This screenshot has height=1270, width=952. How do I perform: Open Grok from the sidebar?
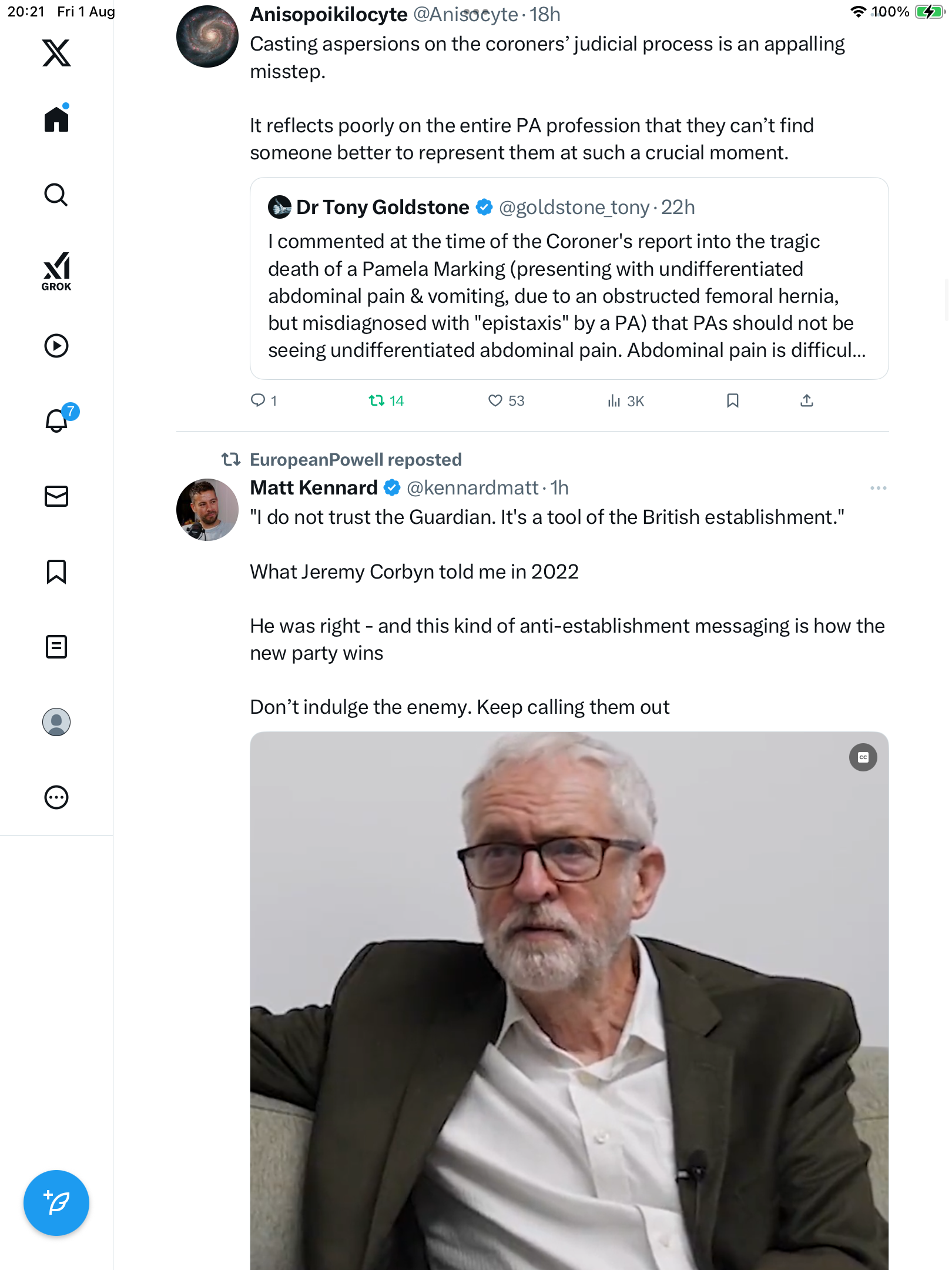[56, 272]
